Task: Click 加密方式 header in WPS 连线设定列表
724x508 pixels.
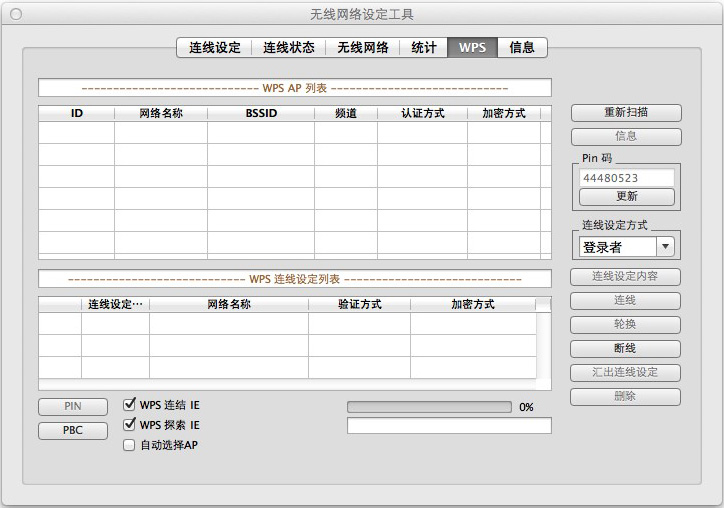Action: (x=473, y=304)
